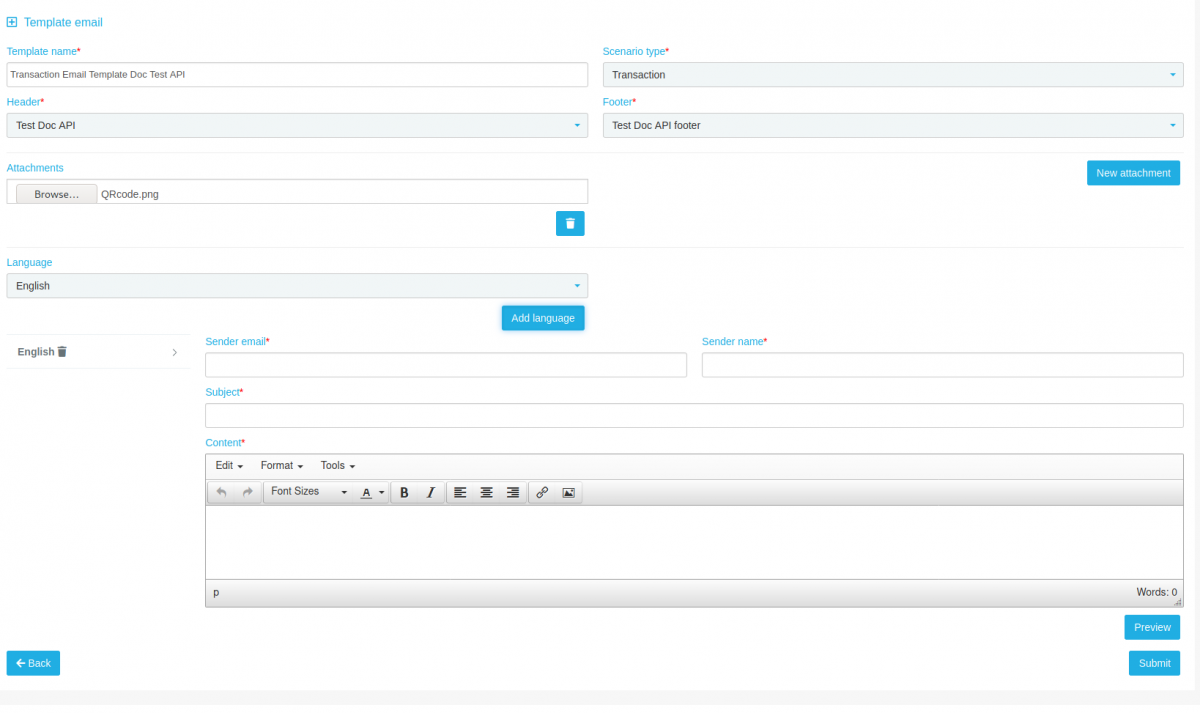Click the redo arrow in editor toolbar

click(x=247, y=492)
